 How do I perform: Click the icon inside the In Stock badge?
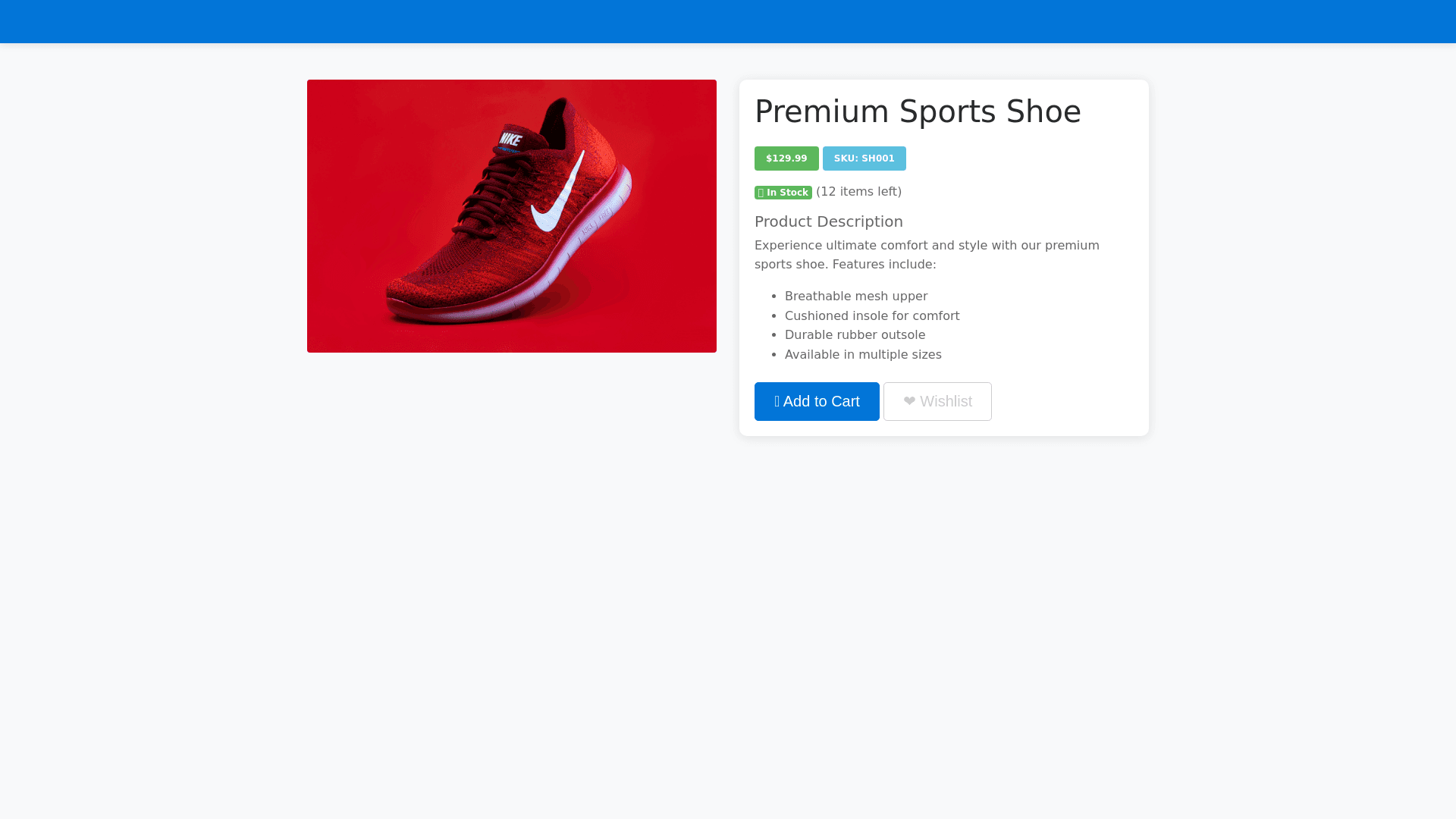[x=761, y=193]
